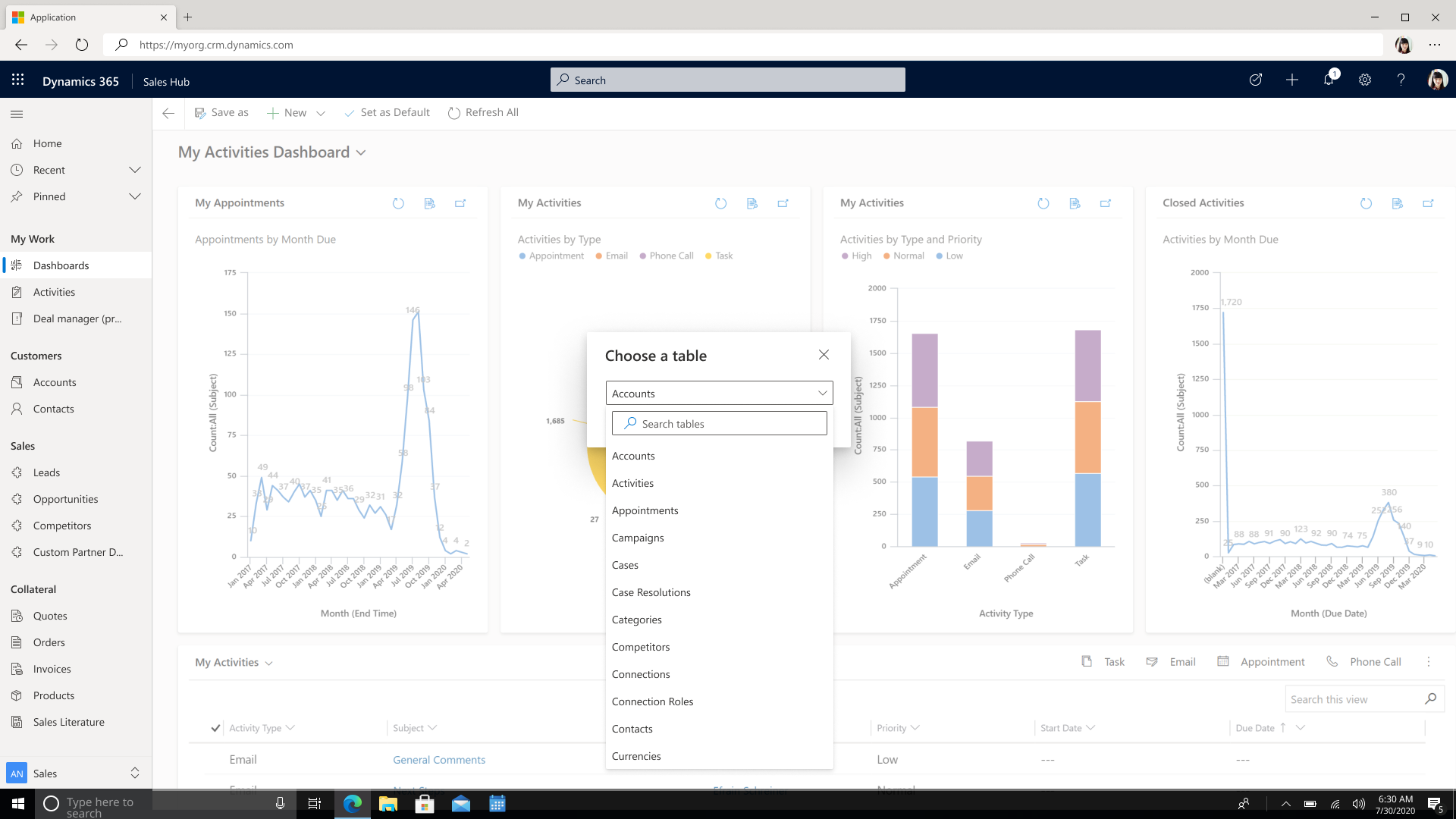Select Campaigns from the table list

[x=638, y=538]
